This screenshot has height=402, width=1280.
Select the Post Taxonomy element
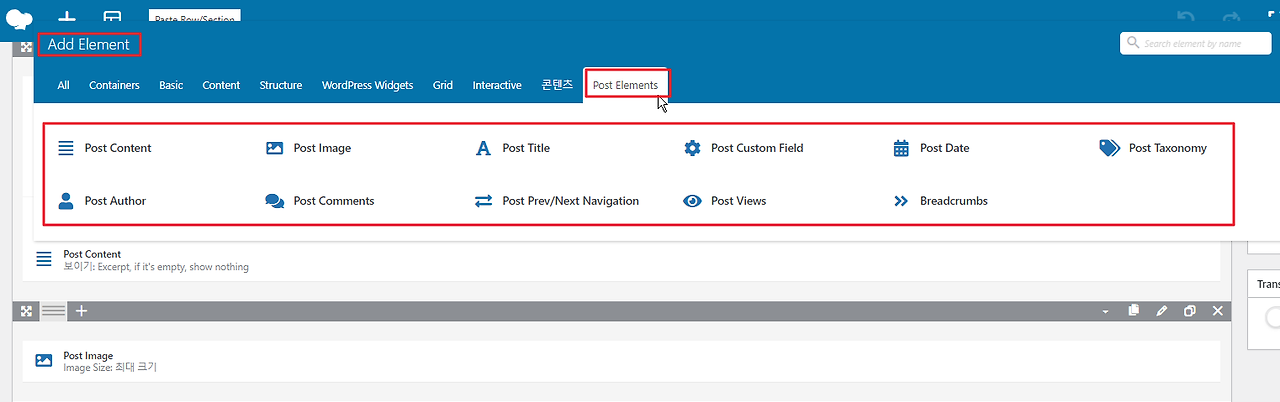1153,148
